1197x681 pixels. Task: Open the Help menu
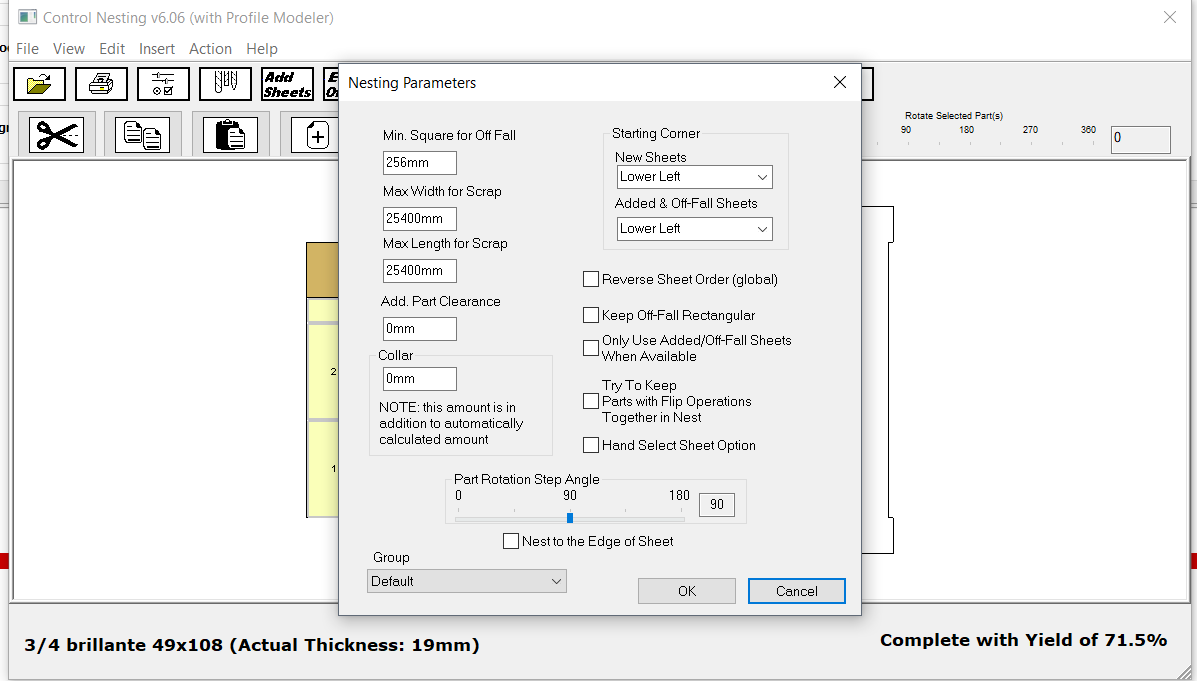coord(262,49)
